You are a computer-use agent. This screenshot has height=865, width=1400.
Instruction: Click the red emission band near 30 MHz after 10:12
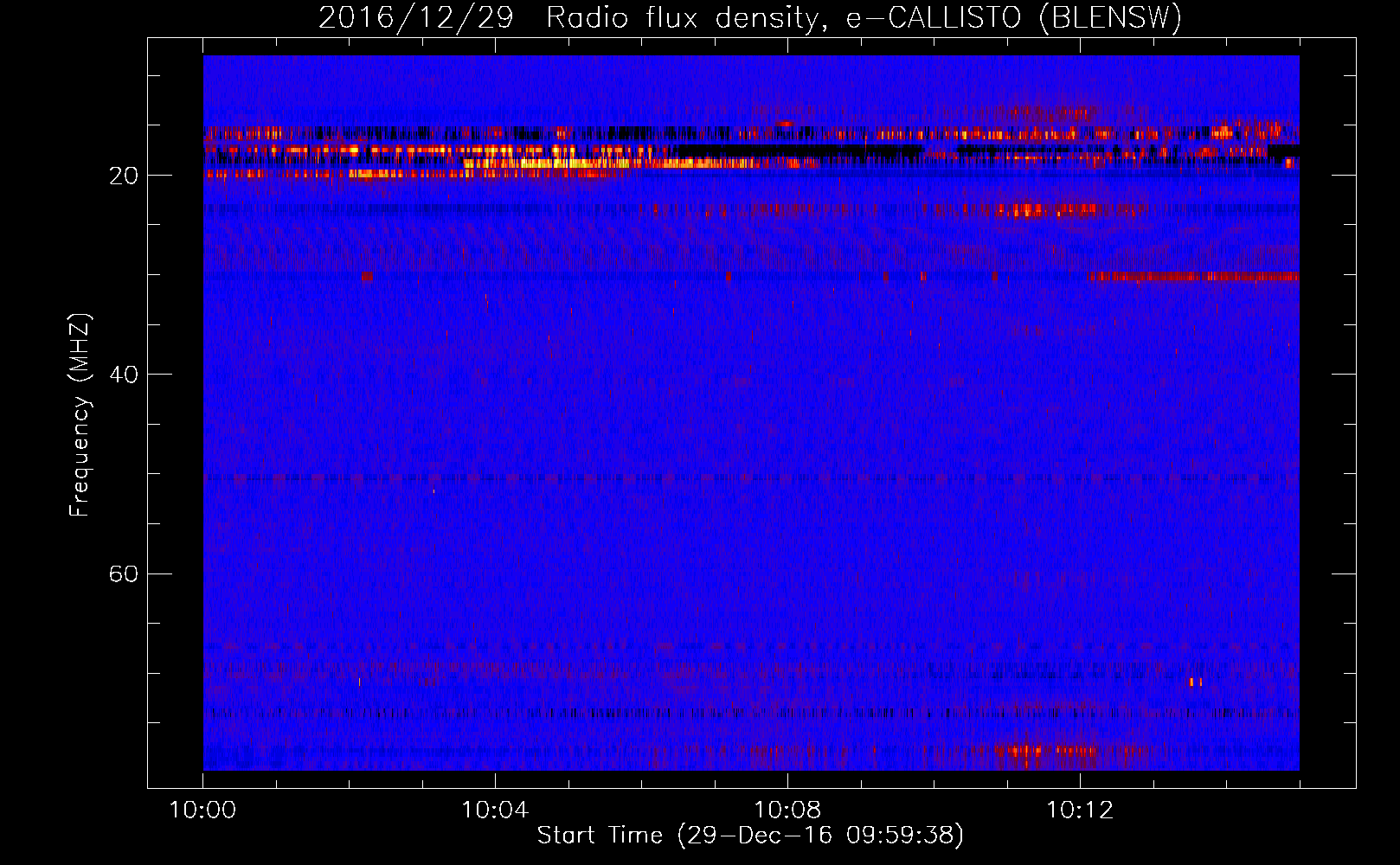tap(1194, 276)
